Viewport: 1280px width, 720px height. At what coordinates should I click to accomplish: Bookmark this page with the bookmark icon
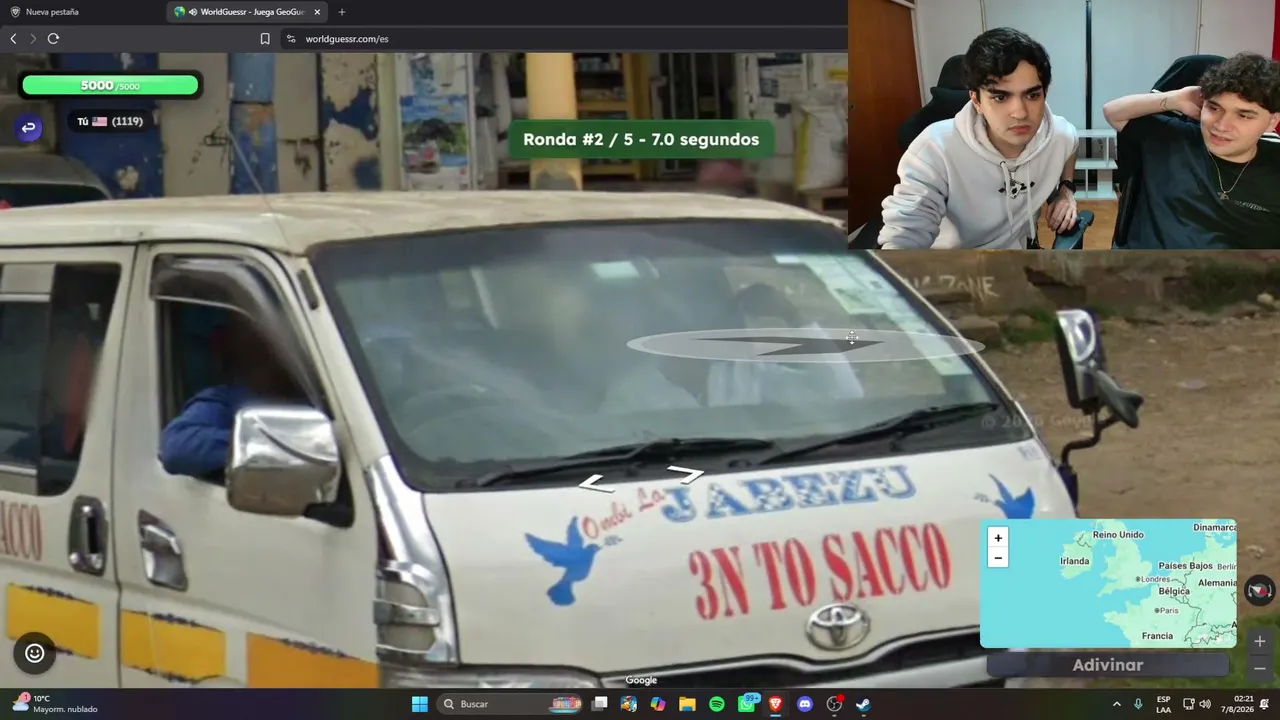pos(265,39)
